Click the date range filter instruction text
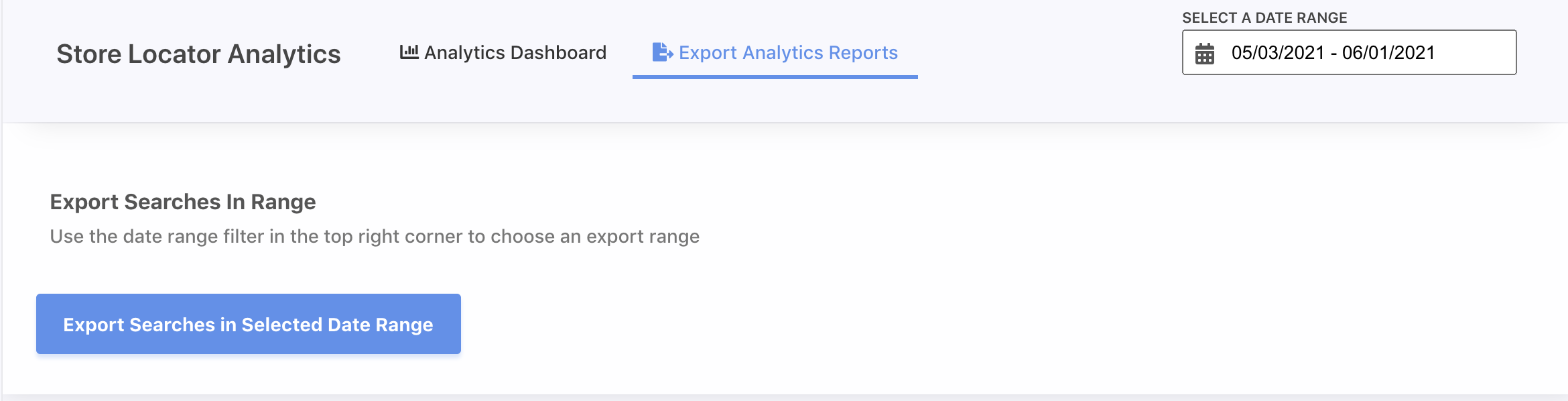This screenshot has width=1568, height=401. pos(375,237)
